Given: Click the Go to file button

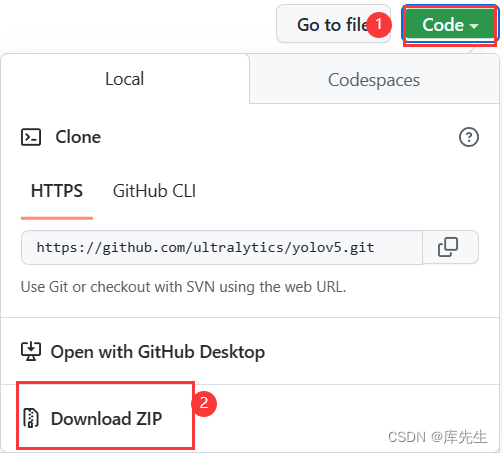Looking at the screenshot, I should tap(333, 24).
